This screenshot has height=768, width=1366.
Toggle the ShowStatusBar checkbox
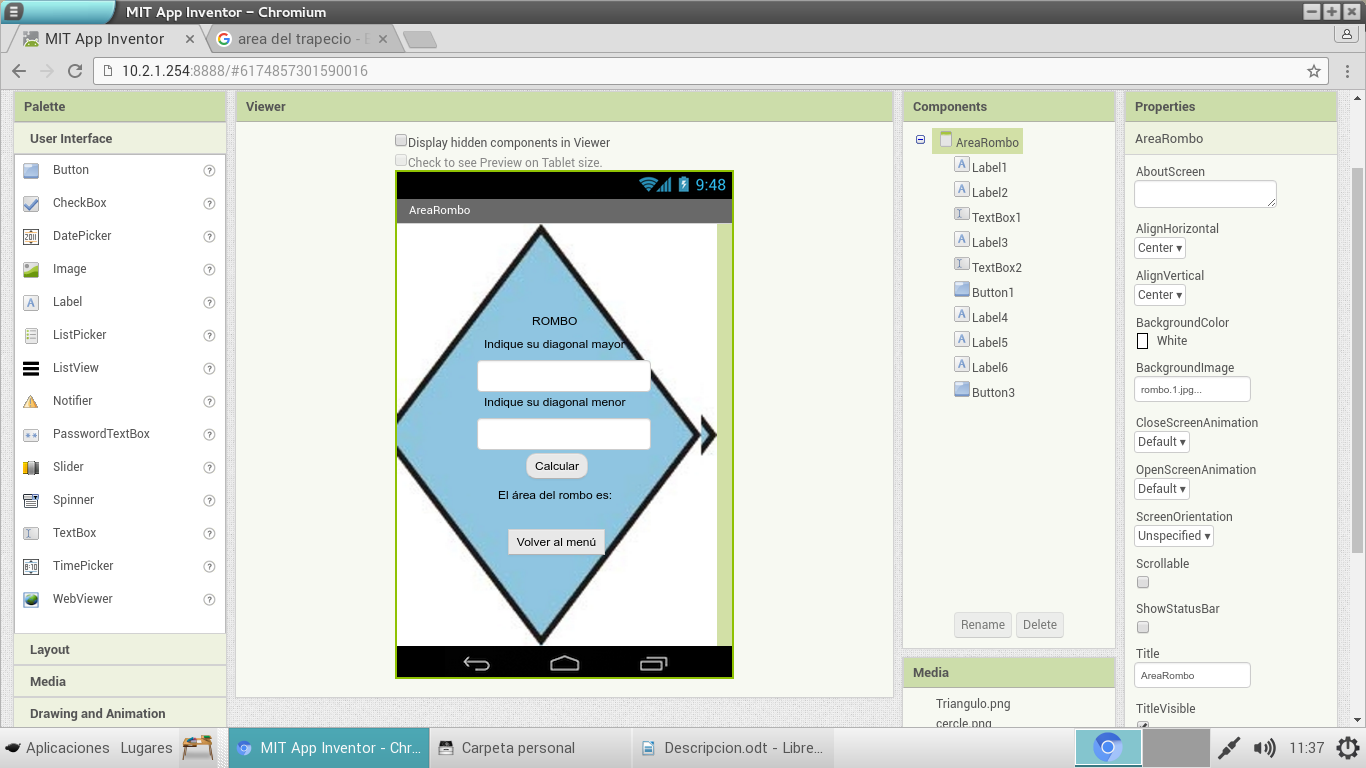coord(1143,627)
